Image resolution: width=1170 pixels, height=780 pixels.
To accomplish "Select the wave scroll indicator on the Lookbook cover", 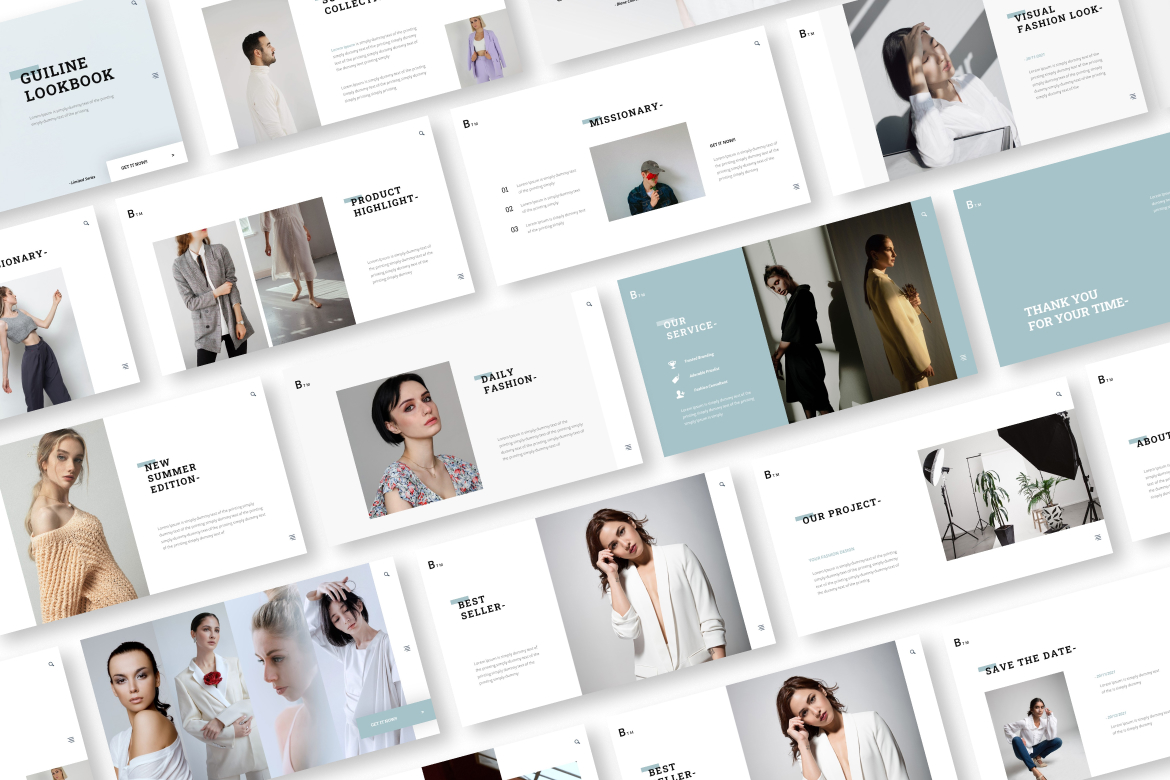I will (x=155, y=76).
